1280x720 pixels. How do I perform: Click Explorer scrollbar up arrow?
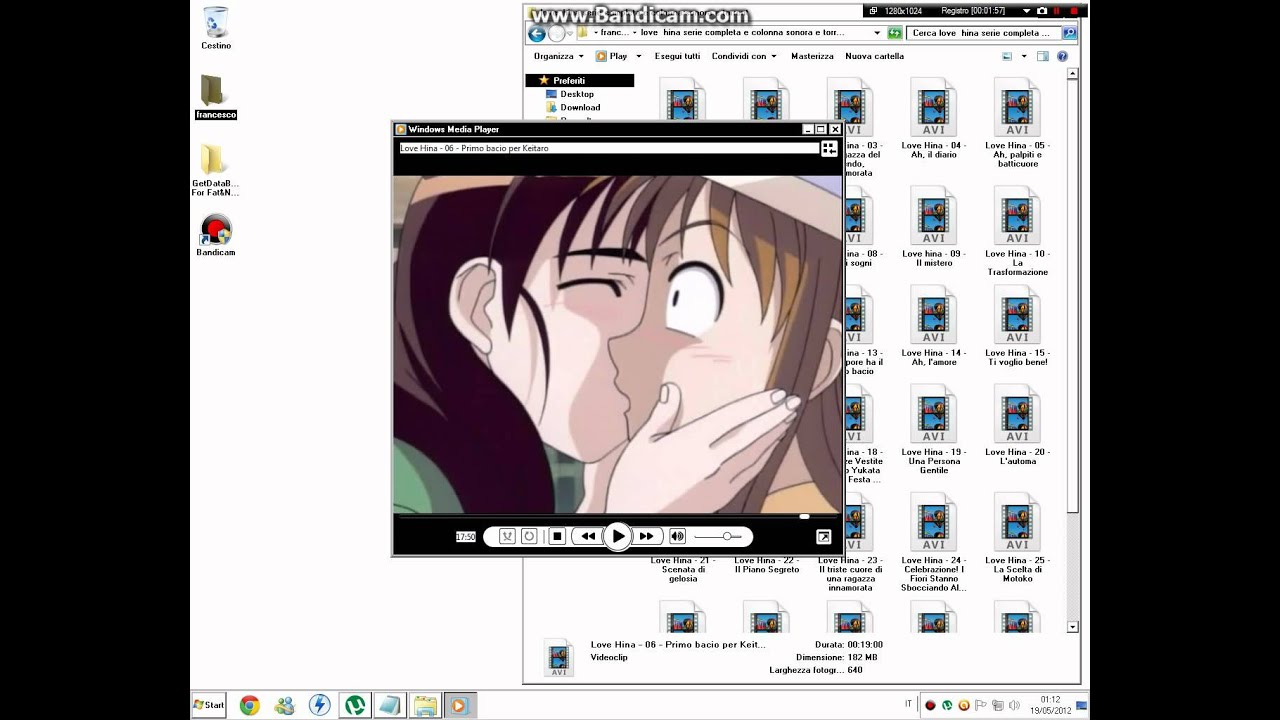point(1073,75)
